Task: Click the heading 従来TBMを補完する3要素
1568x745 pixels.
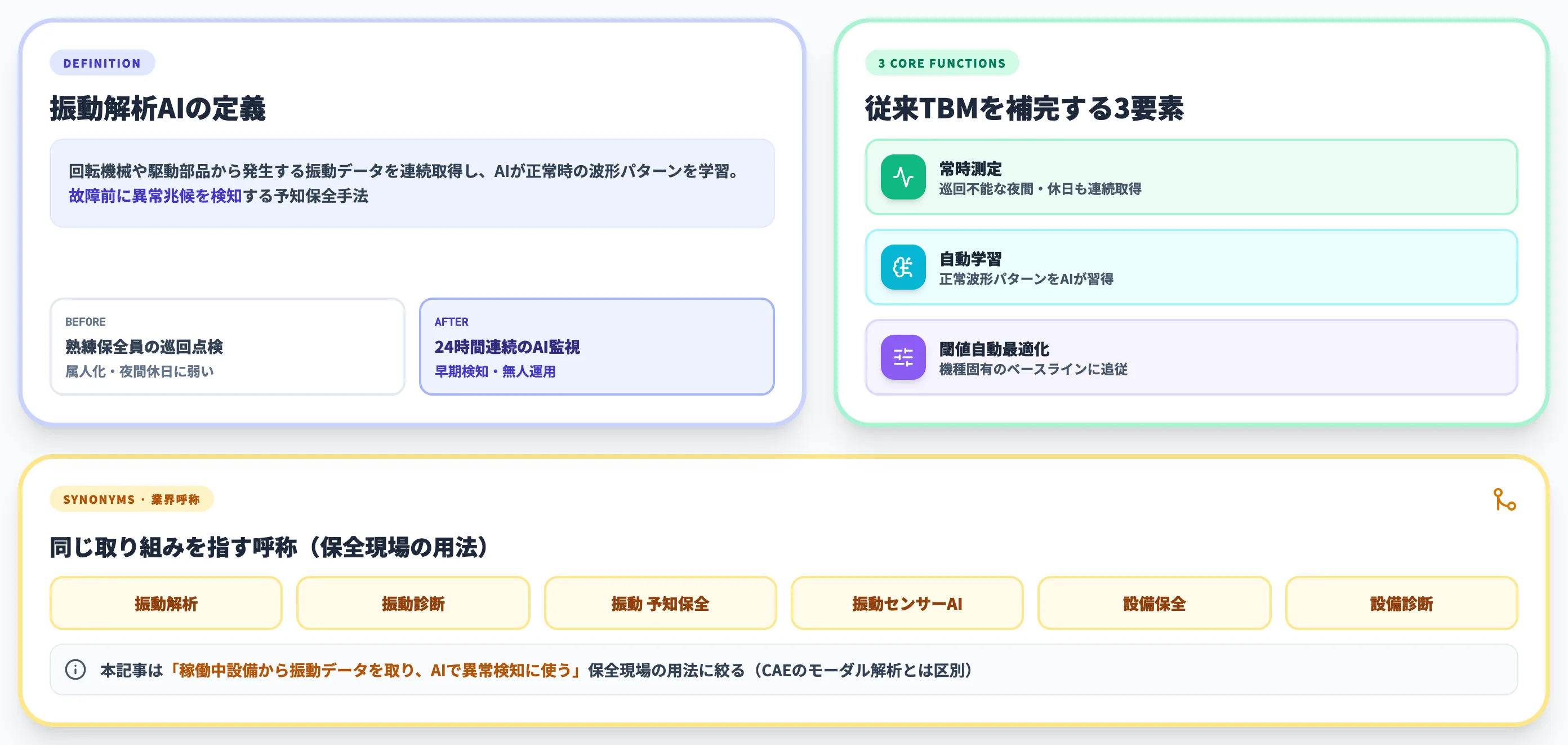Action: tap(1024, 108)
